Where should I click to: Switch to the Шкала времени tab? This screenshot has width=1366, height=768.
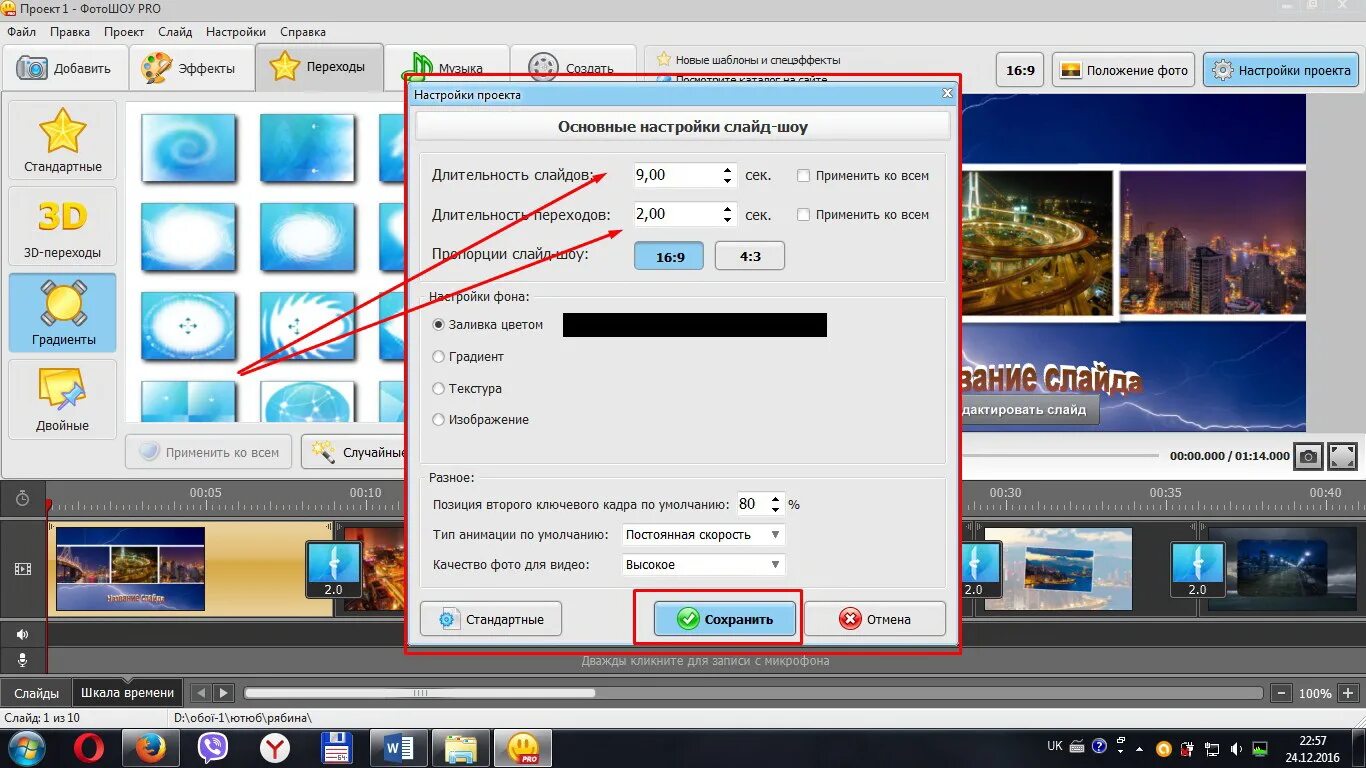tap(128, 691)
